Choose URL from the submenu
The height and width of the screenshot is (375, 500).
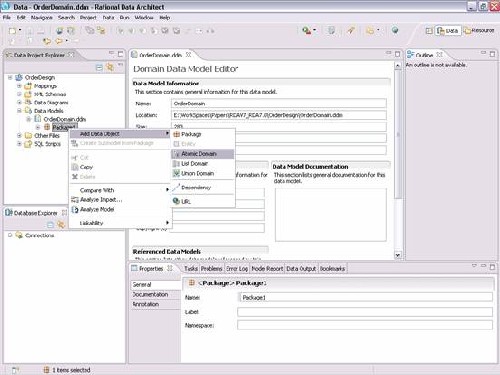203,202
